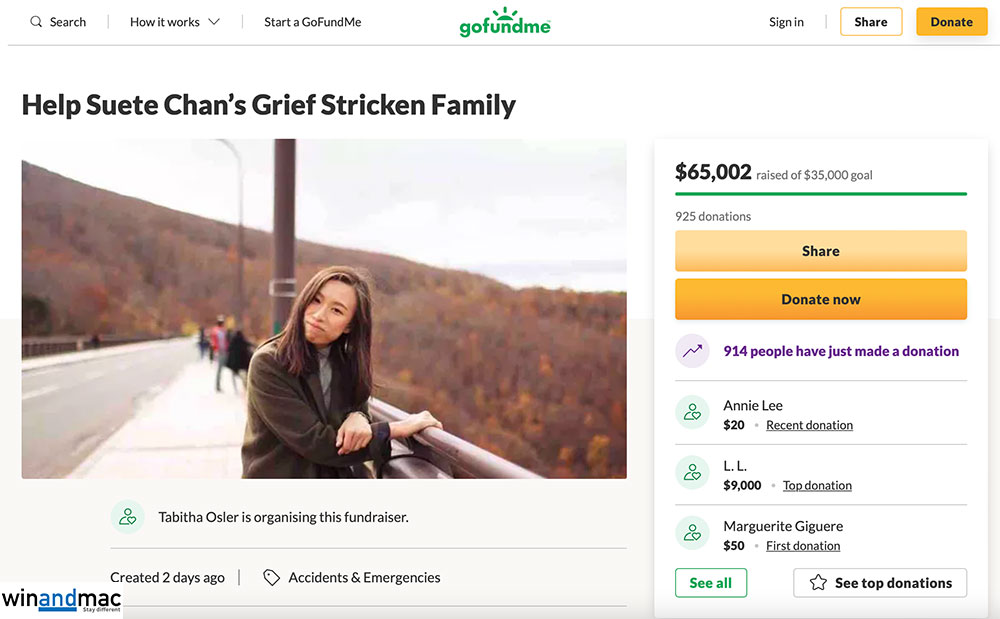Click the Donate now button
This screenshot has width=1000, height=619.
(820, 299)
